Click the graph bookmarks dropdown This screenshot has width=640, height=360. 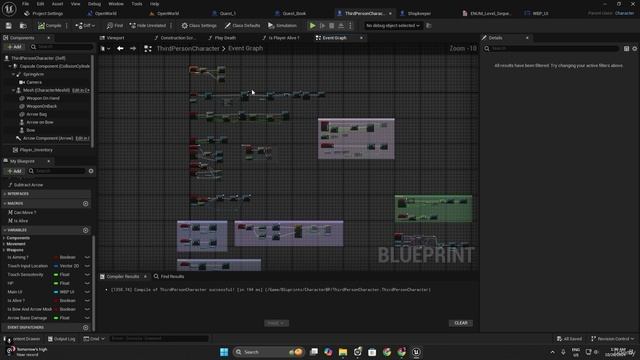tap(105, 49)
